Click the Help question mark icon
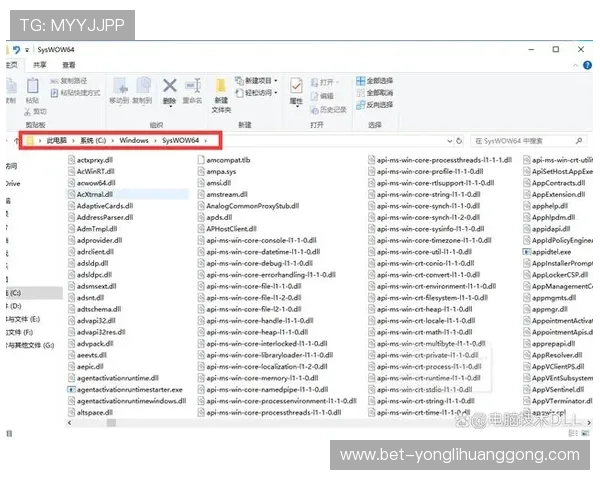This screenshot has width=600, height=480. (587, 65)
